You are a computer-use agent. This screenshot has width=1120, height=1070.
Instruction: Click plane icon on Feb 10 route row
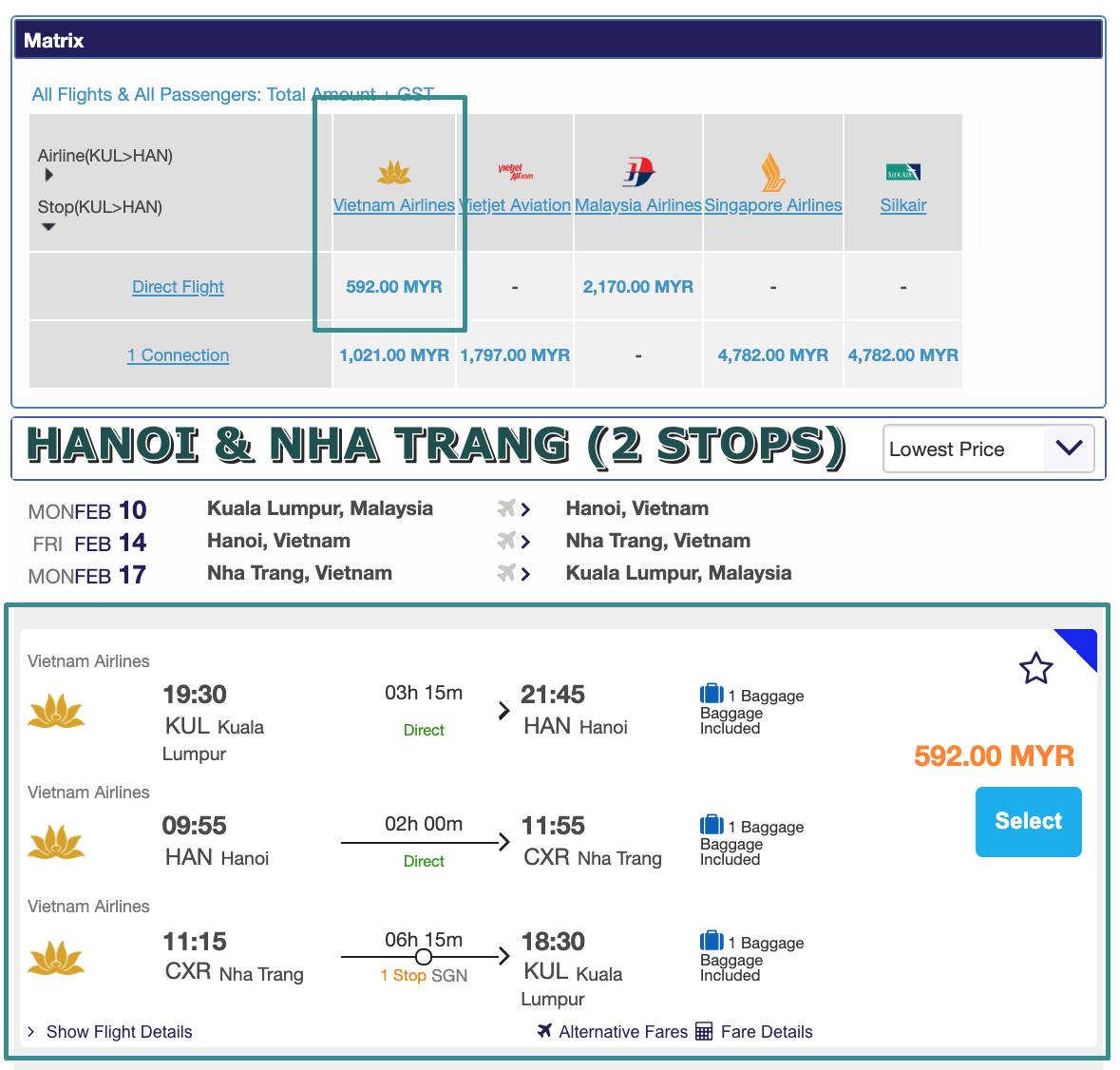[x=506, y=507]
